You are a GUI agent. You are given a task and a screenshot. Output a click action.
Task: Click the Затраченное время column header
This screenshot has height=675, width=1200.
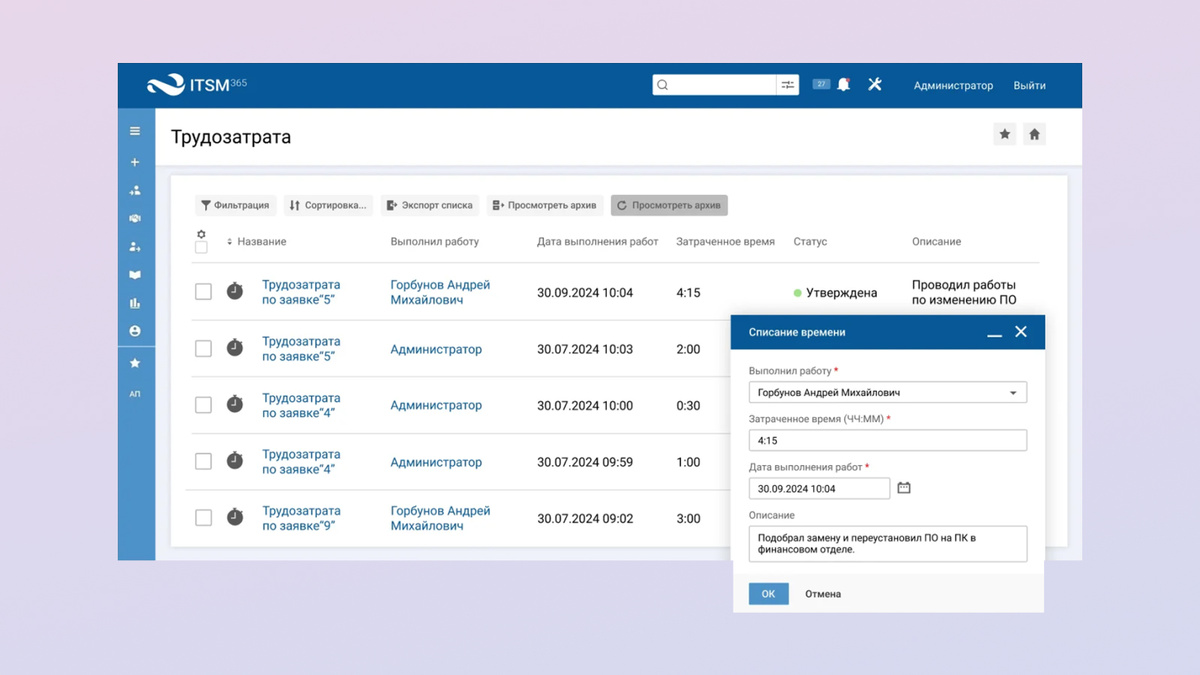pos(725,242)
